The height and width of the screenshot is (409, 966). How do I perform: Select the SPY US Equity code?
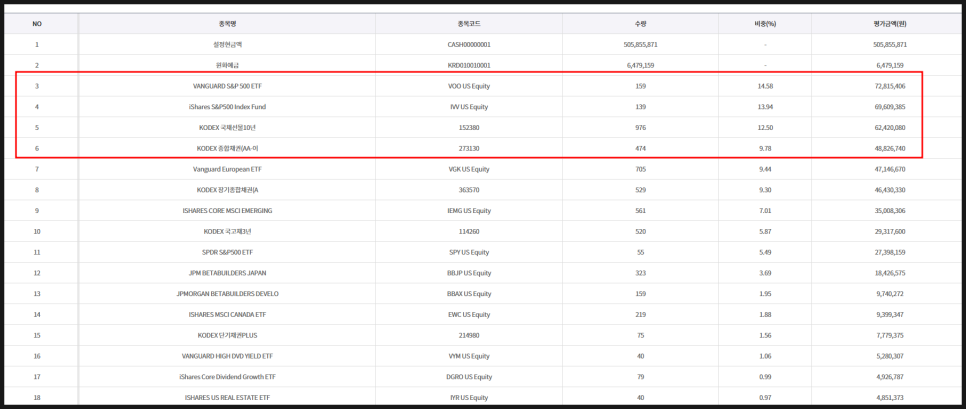click(469, 253)
